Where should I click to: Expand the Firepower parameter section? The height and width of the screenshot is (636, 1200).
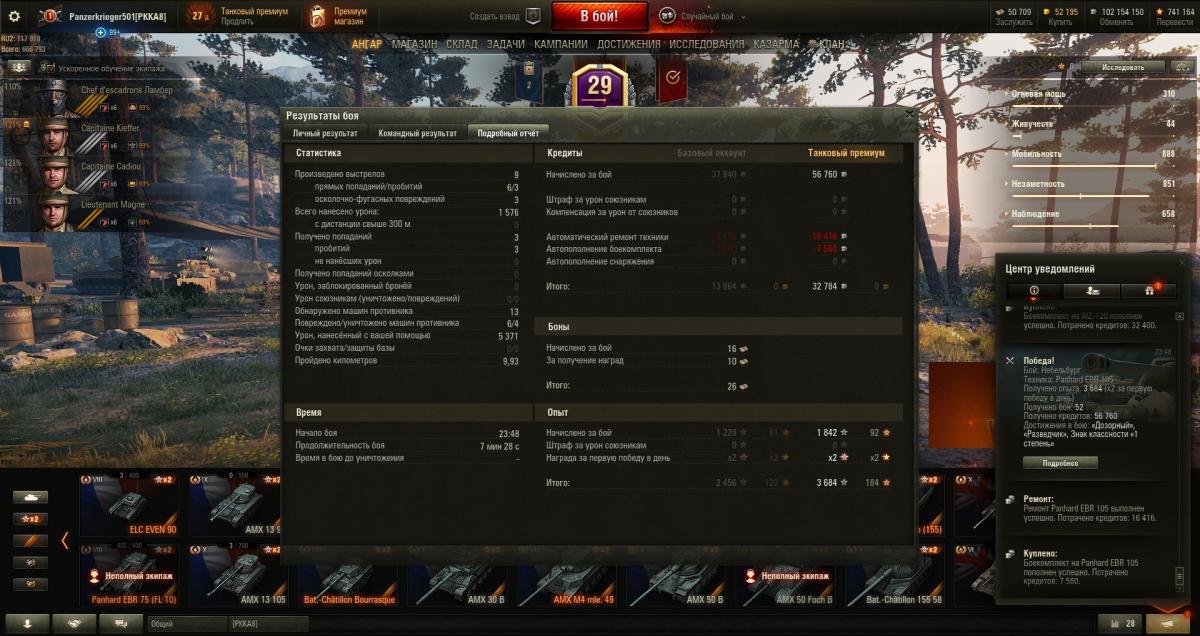click(1039, 94)
